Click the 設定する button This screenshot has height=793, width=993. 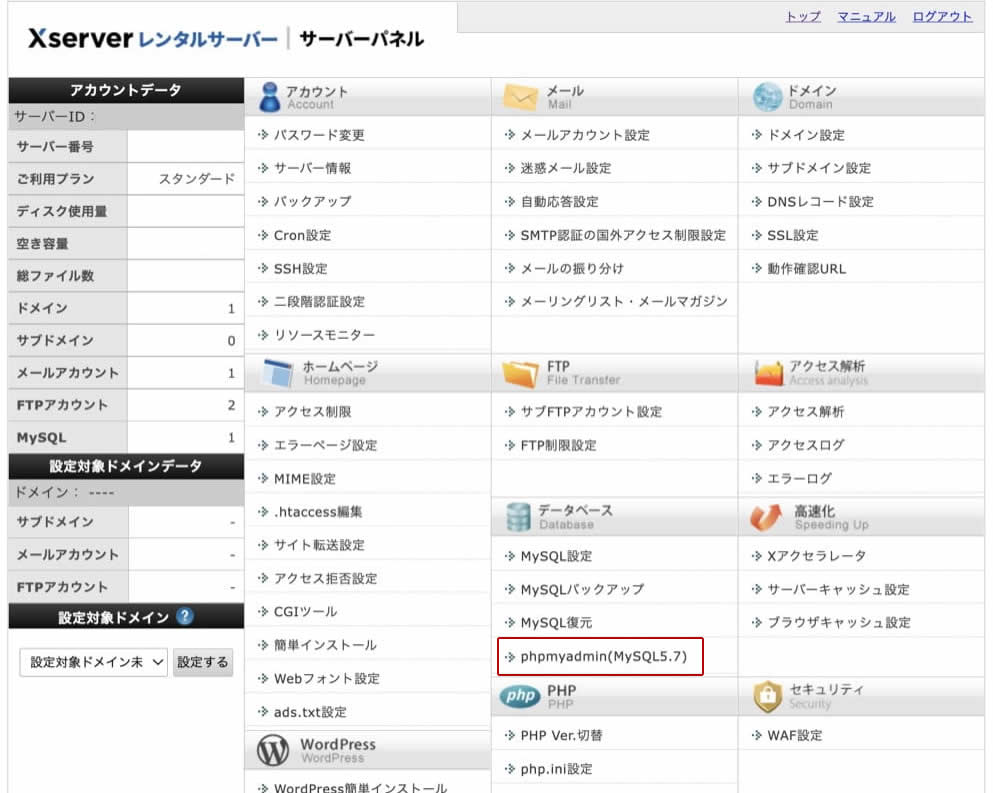pyautogui.click(x=203, y=662)
